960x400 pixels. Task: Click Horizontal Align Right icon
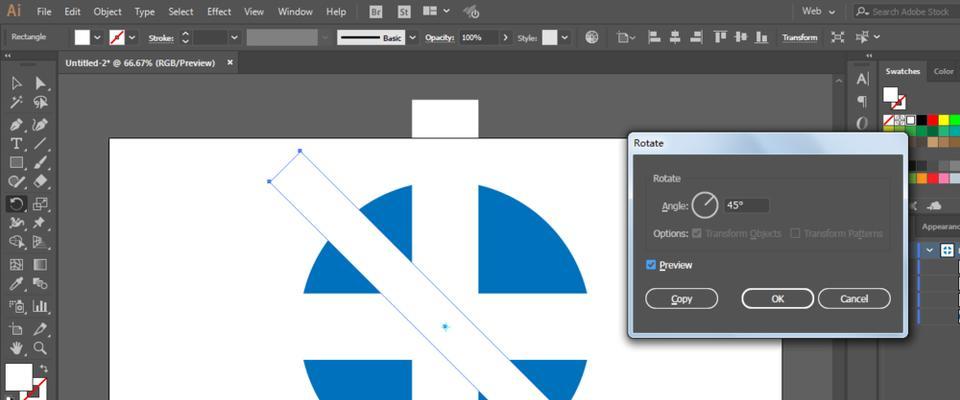pos(696,37)
